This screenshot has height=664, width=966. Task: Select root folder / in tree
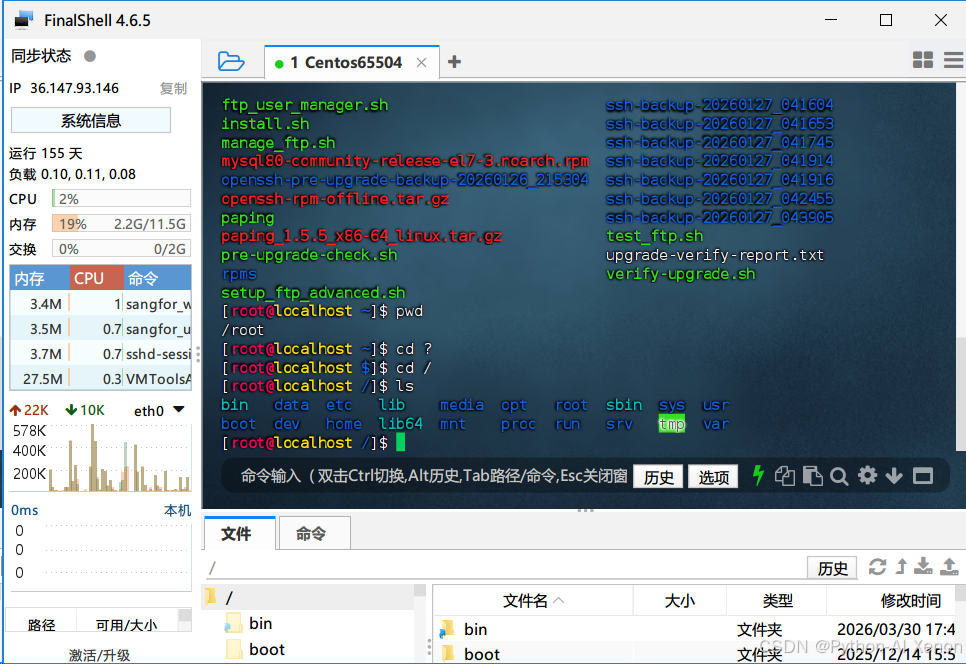pos(309,597)
